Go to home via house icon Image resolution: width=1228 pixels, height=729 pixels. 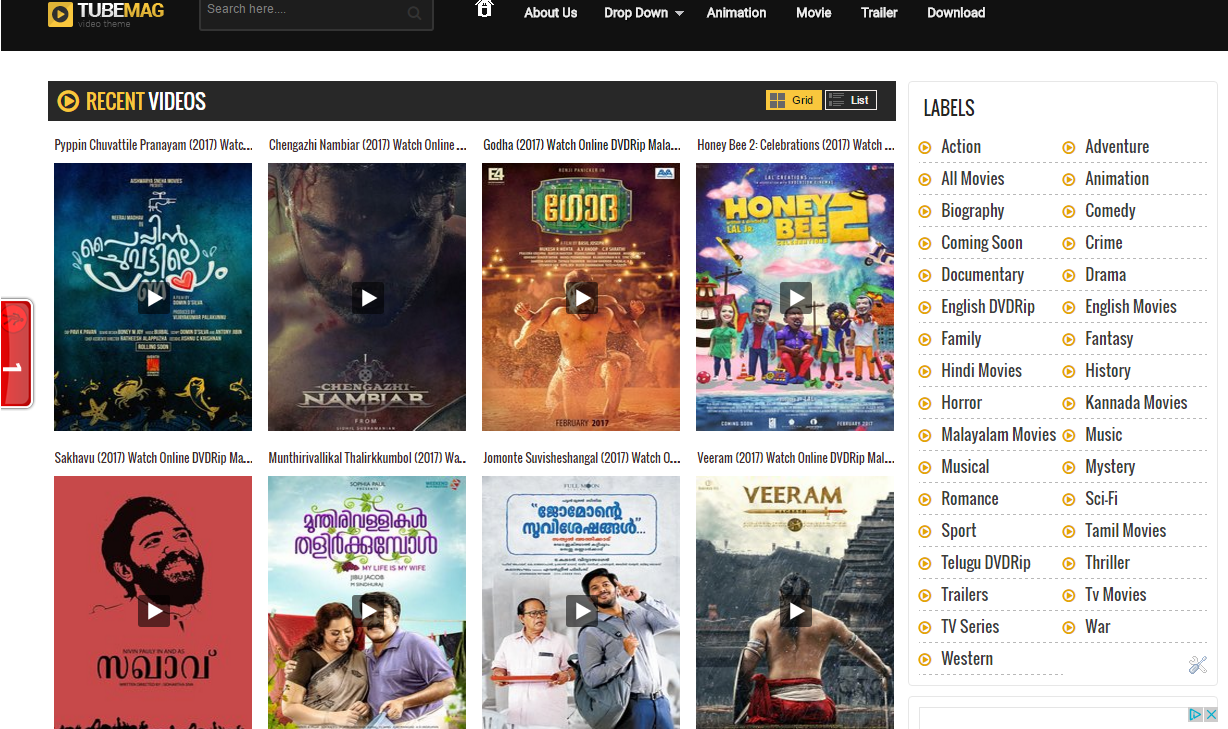point(485,9)
